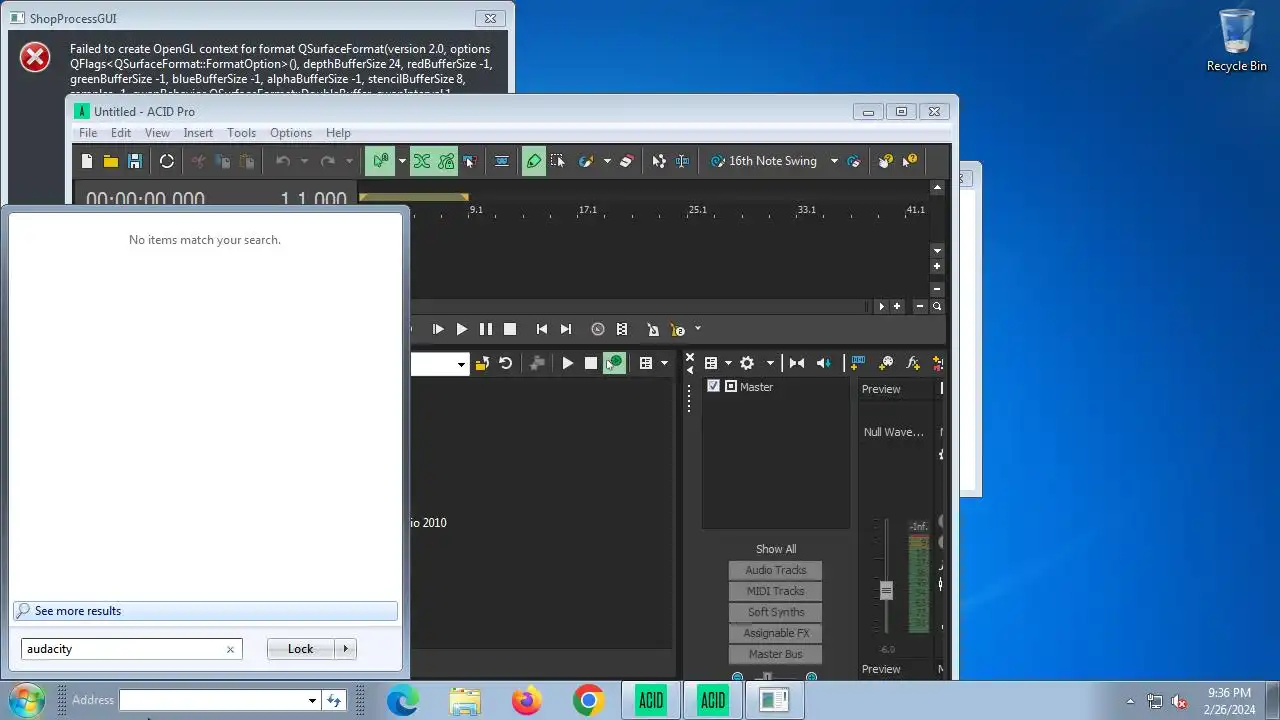Open the Paint tool dropdown arrow

pyautogui.click(x=606, y=161)
